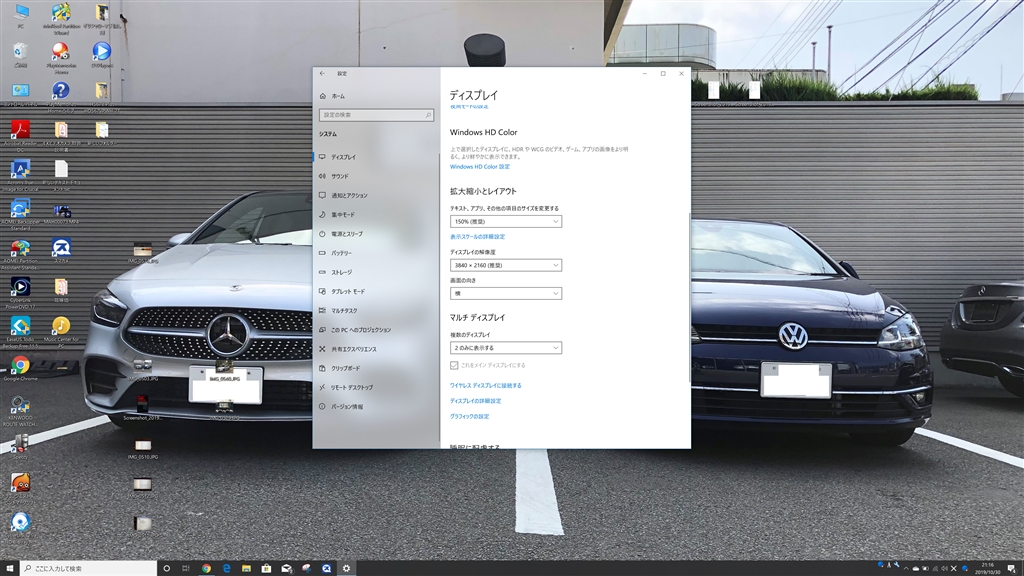
Task: Open 集中モード settings page
Action: pyautogui.click(x=376, y=214)
